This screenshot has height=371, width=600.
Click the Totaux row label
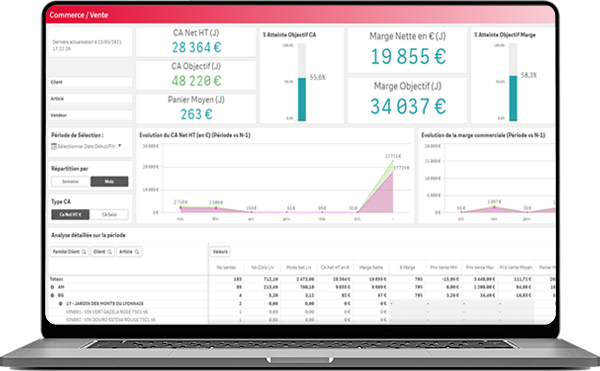pyautogui.click(x=56, y=279)
